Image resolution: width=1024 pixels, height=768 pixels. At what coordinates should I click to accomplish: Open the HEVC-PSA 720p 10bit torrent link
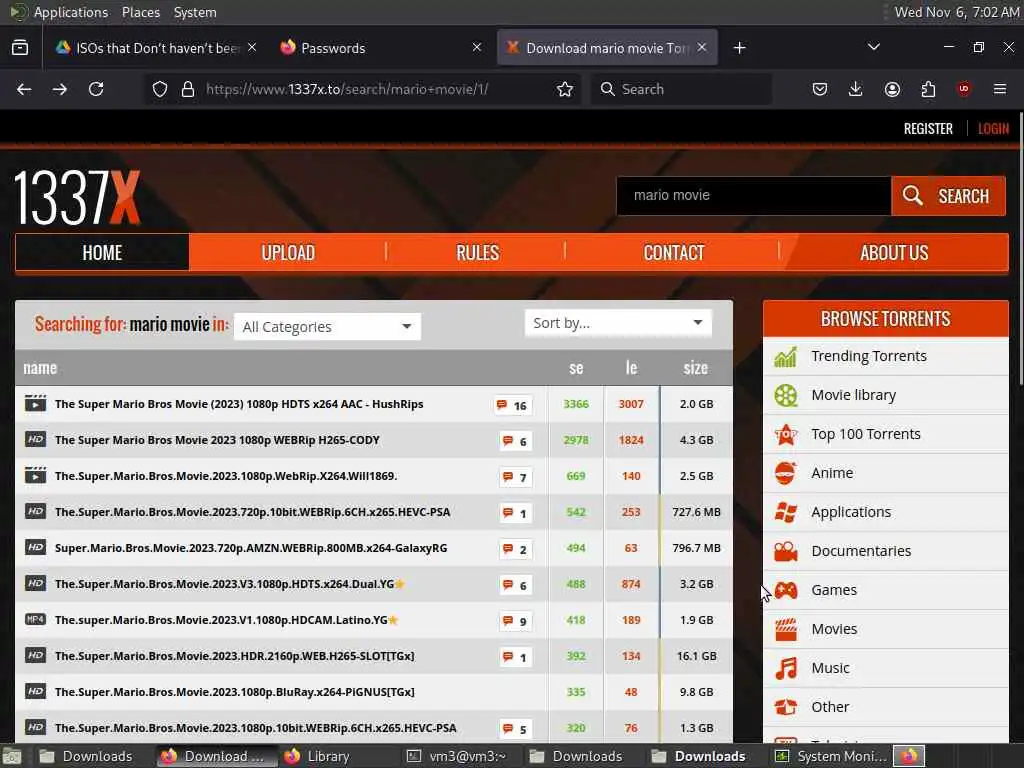click(253, 512)
